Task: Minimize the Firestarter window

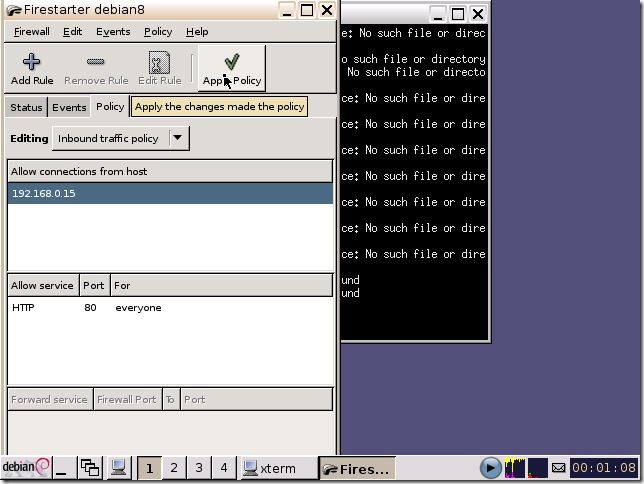Action: pos(287,10)
